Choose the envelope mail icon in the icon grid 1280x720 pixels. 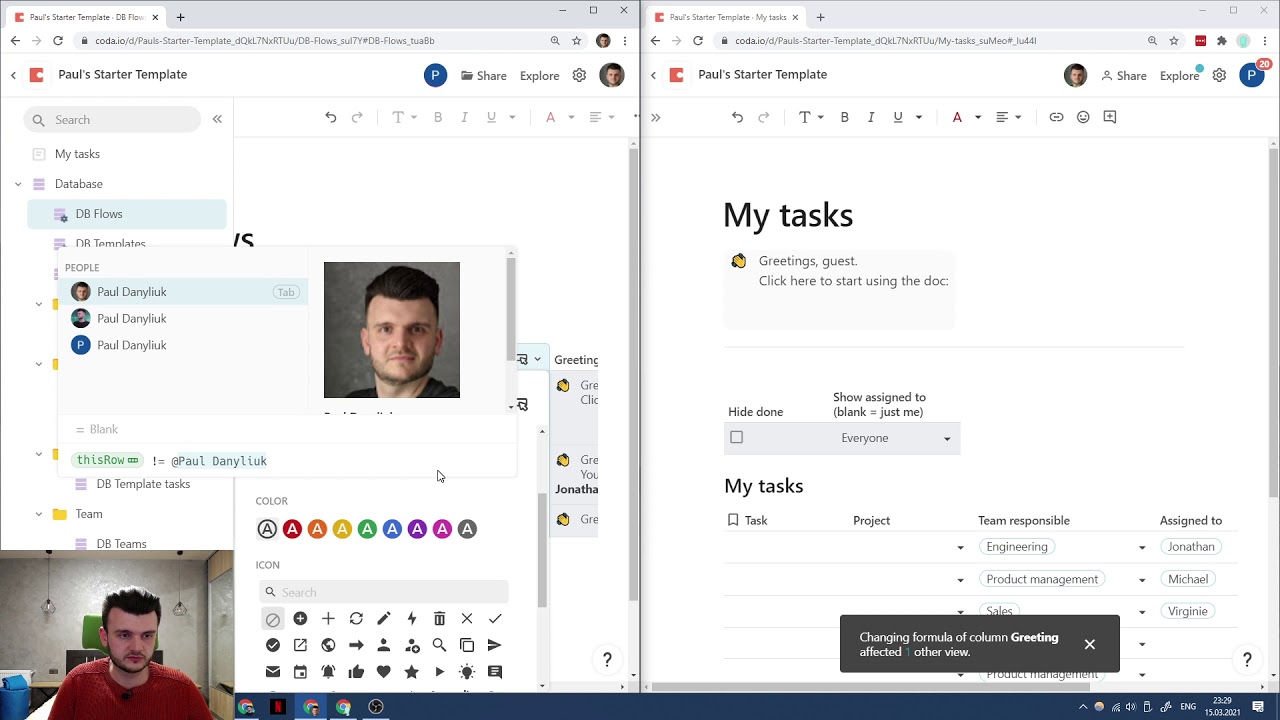pyautogui.click(x=273, y=672)
